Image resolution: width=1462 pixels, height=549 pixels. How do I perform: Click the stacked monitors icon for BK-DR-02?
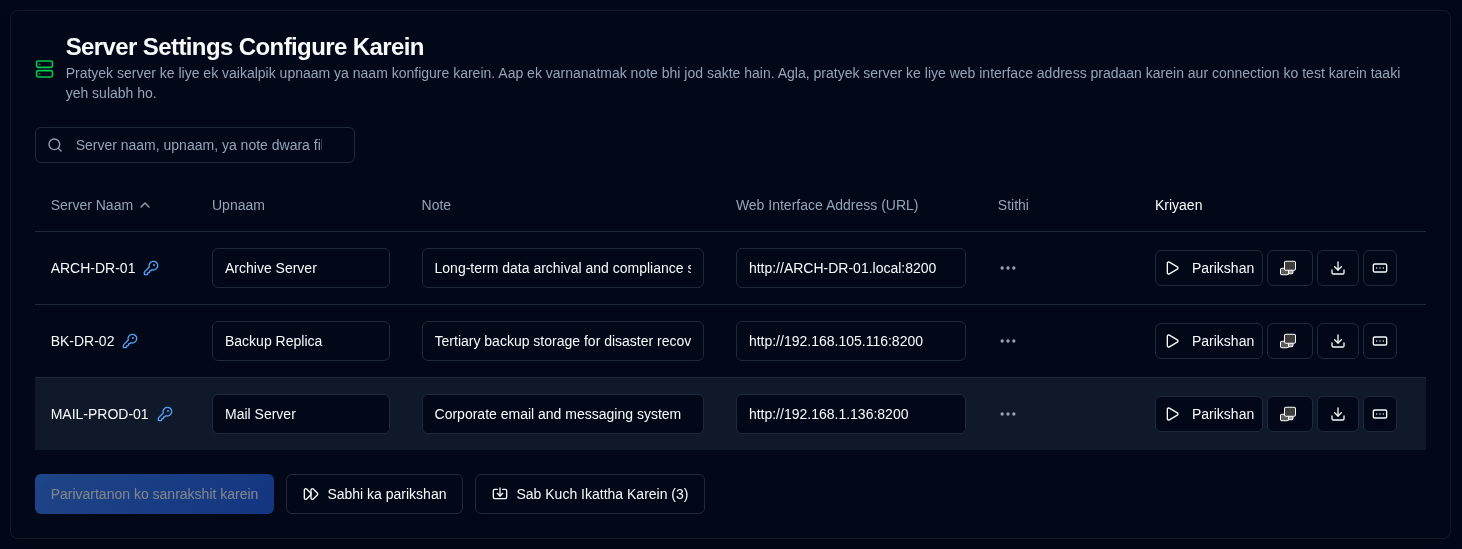1289,341
